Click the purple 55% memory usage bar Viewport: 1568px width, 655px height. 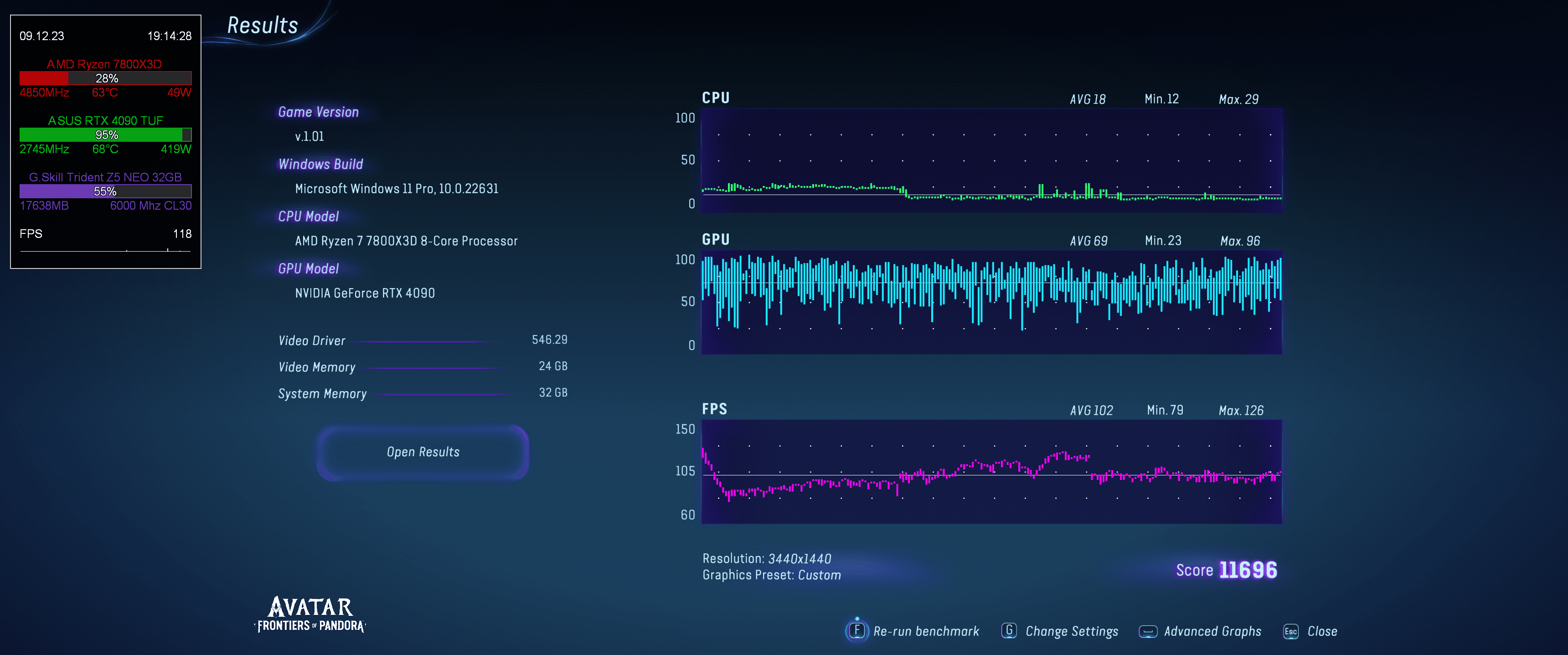105,191
